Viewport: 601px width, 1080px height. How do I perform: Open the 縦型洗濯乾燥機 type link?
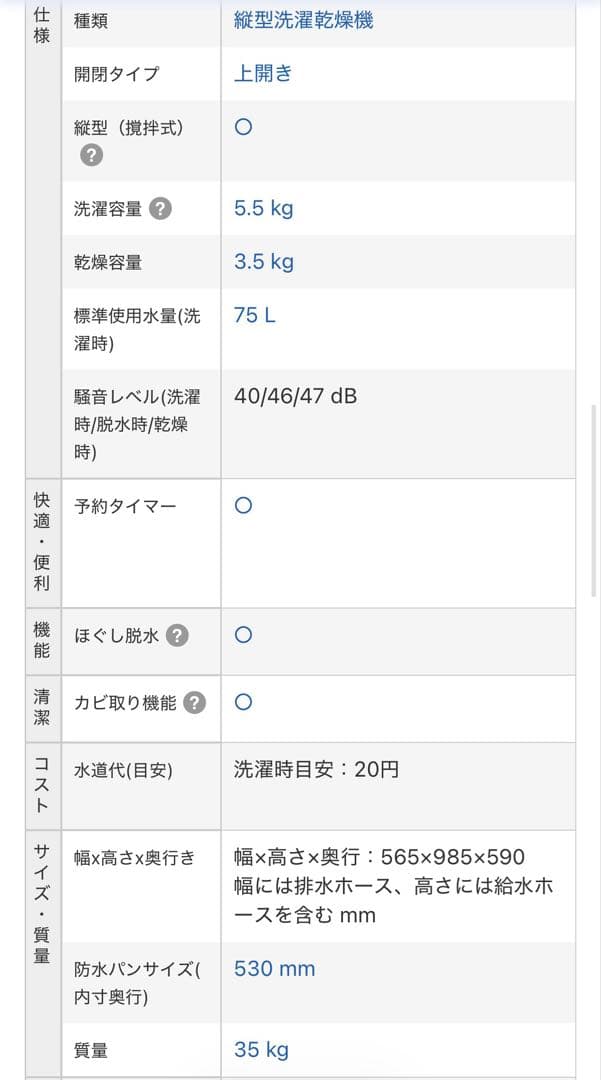pos(301,20)
